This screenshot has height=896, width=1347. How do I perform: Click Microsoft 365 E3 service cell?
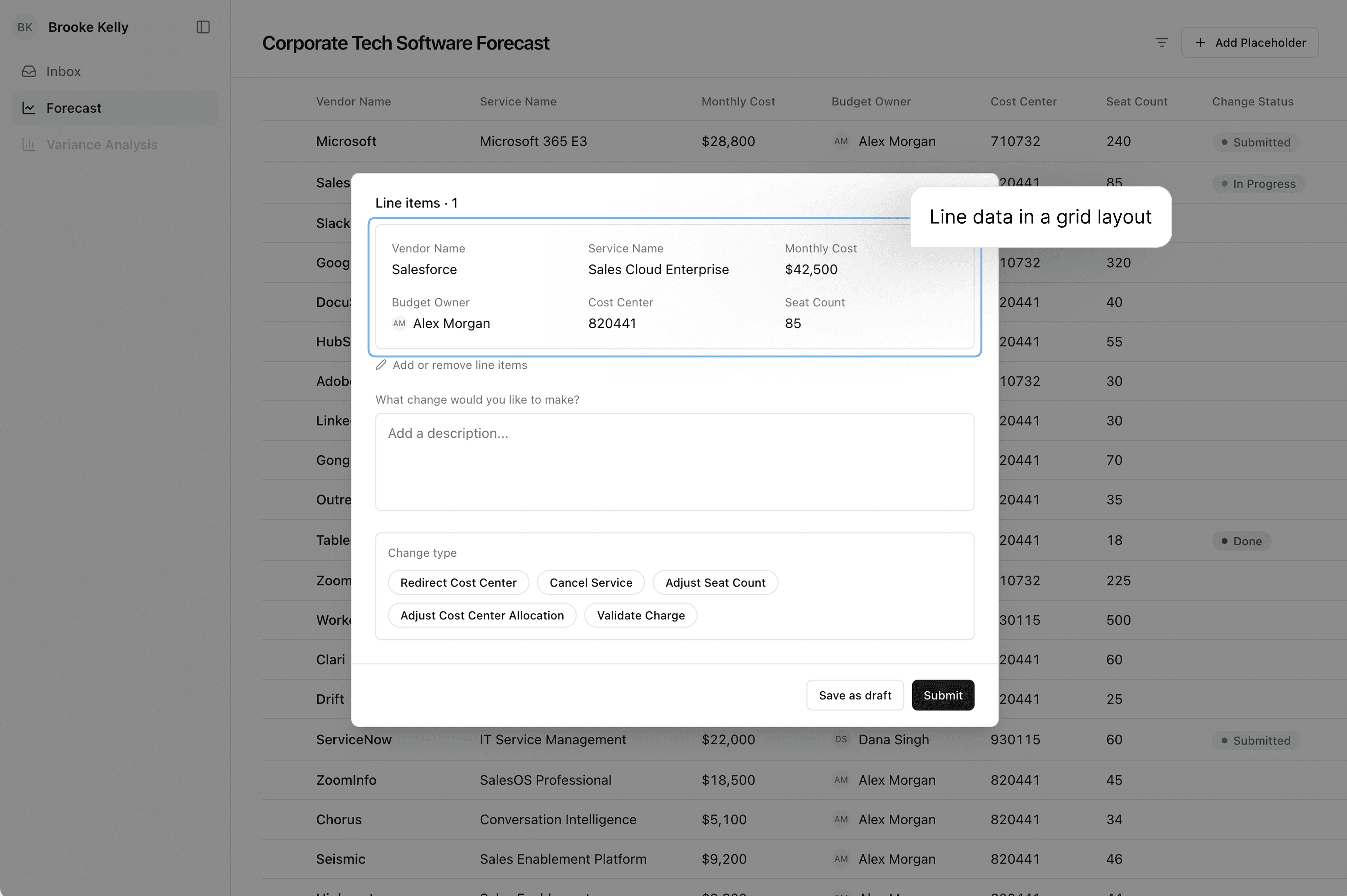[533, 141]
